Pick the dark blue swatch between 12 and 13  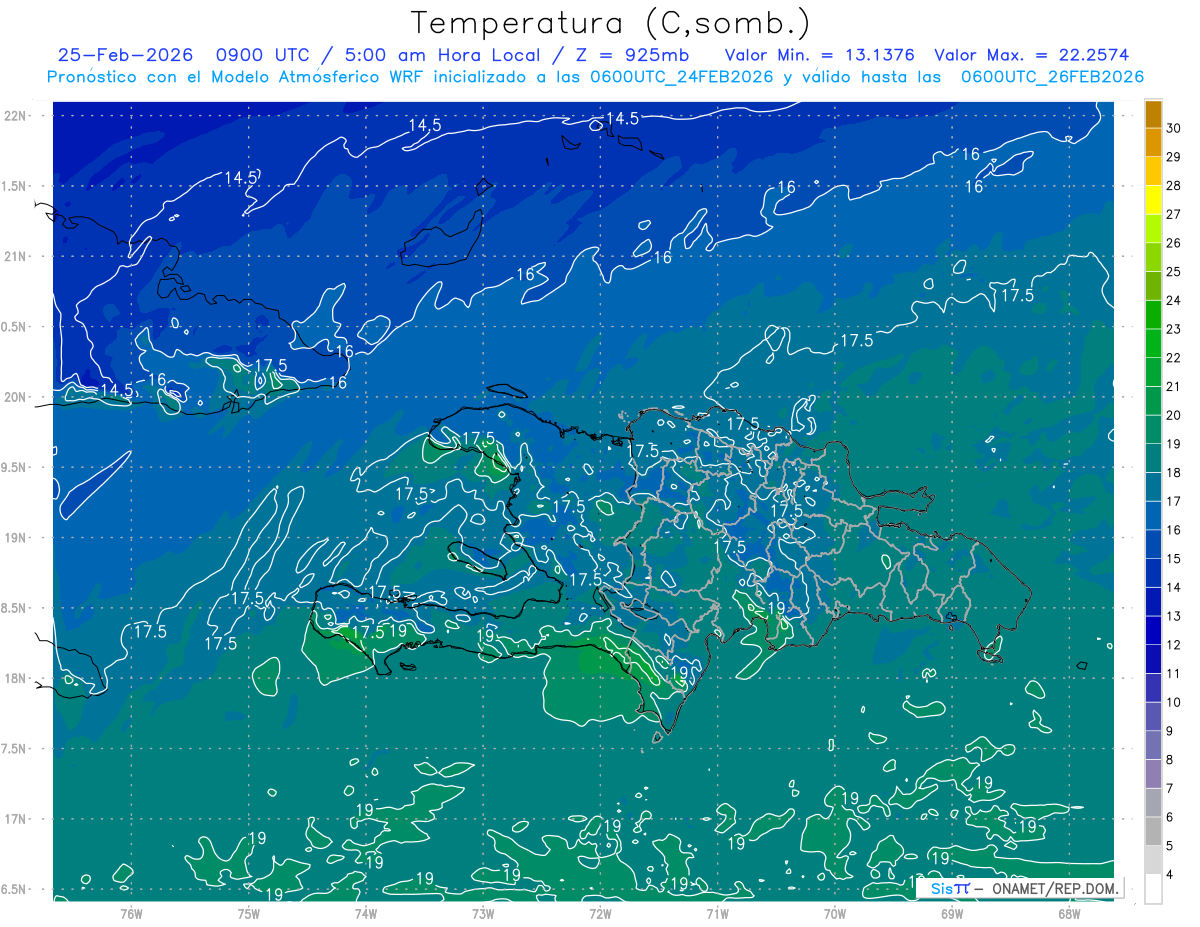pos(1153,630)
